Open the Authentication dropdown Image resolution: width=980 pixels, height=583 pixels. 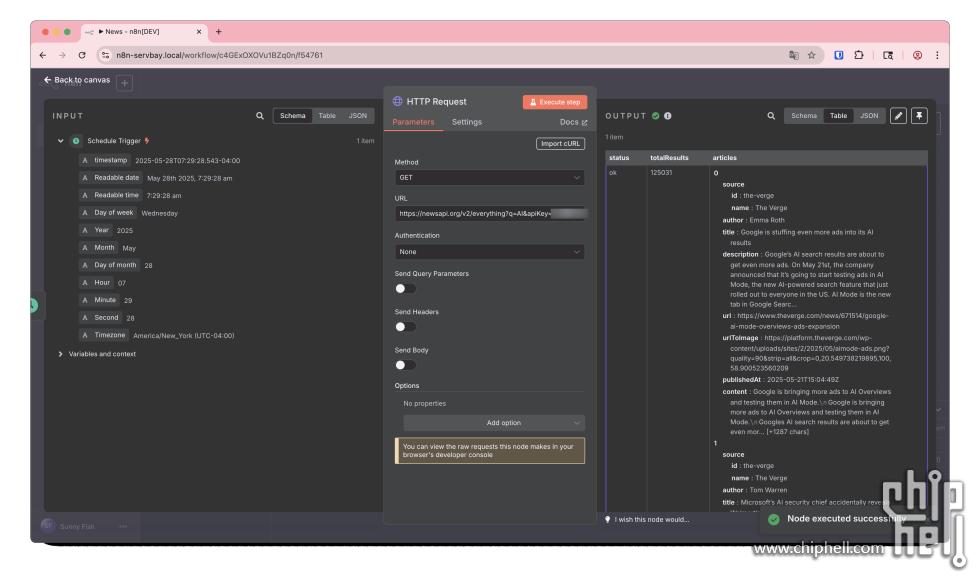(489, 251)
